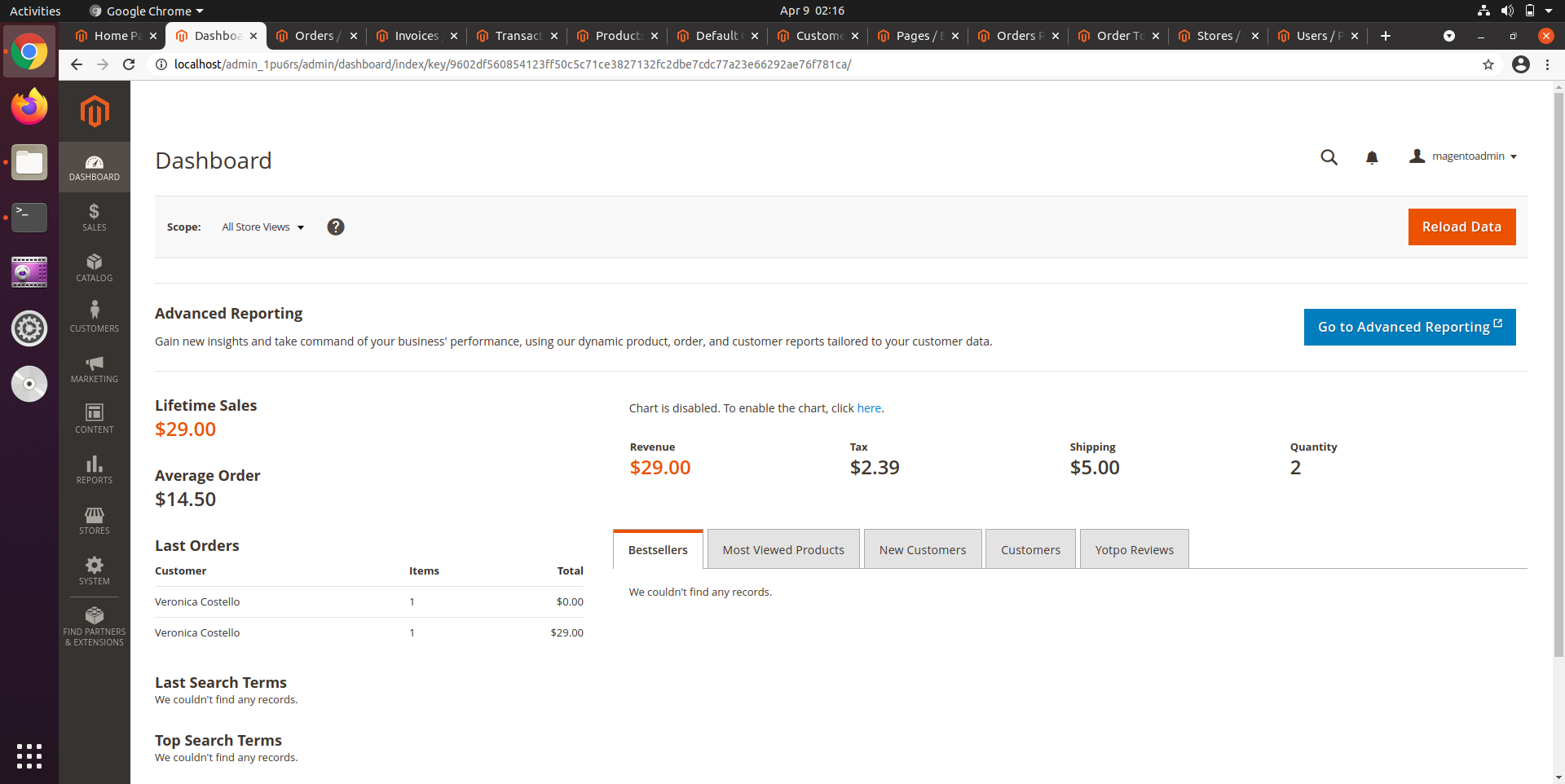
Task: Click the volume icon in system tray
Action: pyautogui.click(x=1507, y=11)
